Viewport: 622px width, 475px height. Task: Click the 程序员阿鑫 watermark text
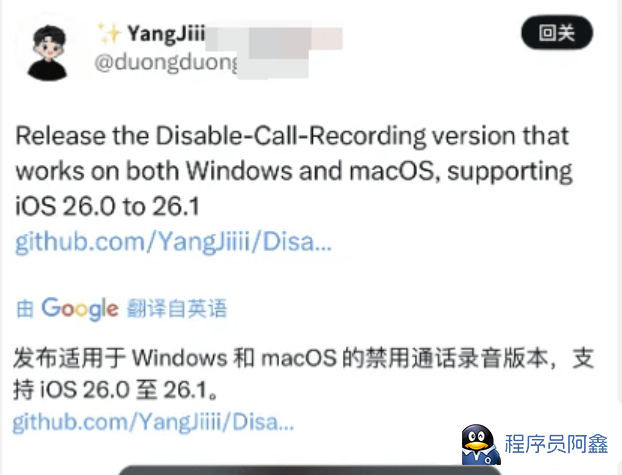(x=556, y=444)
